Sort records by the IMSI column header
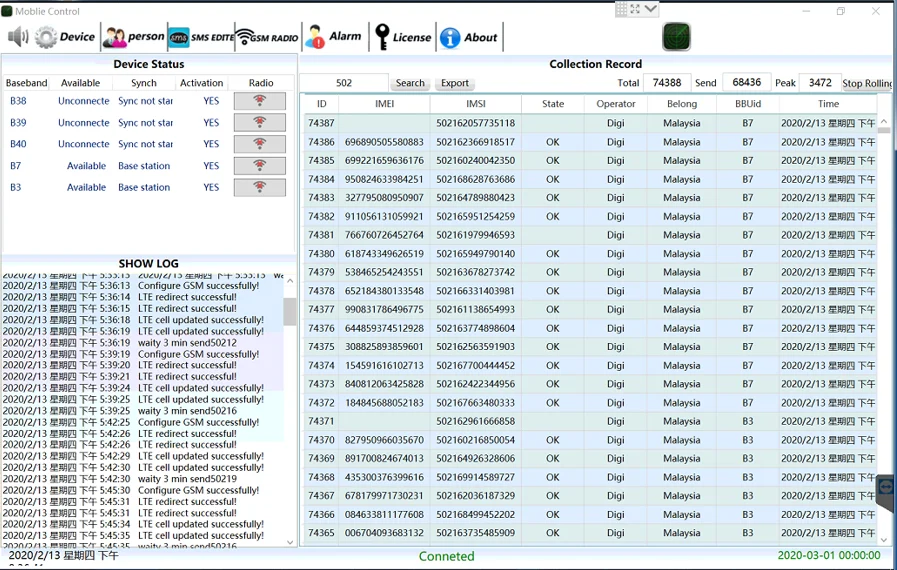897x570 pixels. [476, 104]
